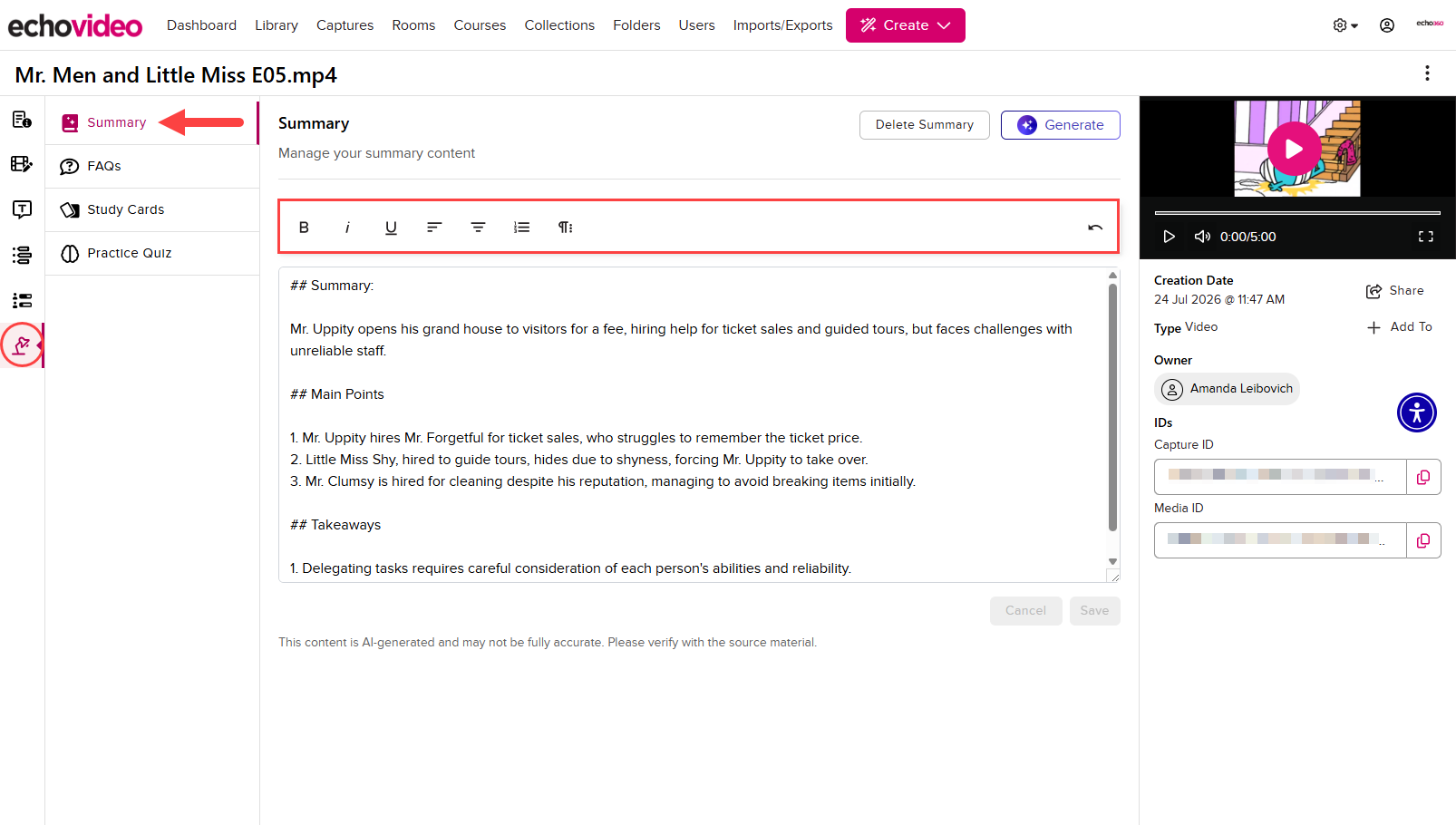Image resolution: width=1456 pixels, height=825 pixels.
Task: Click the scroll down arrow in editor
Action: click(1112, 562)
